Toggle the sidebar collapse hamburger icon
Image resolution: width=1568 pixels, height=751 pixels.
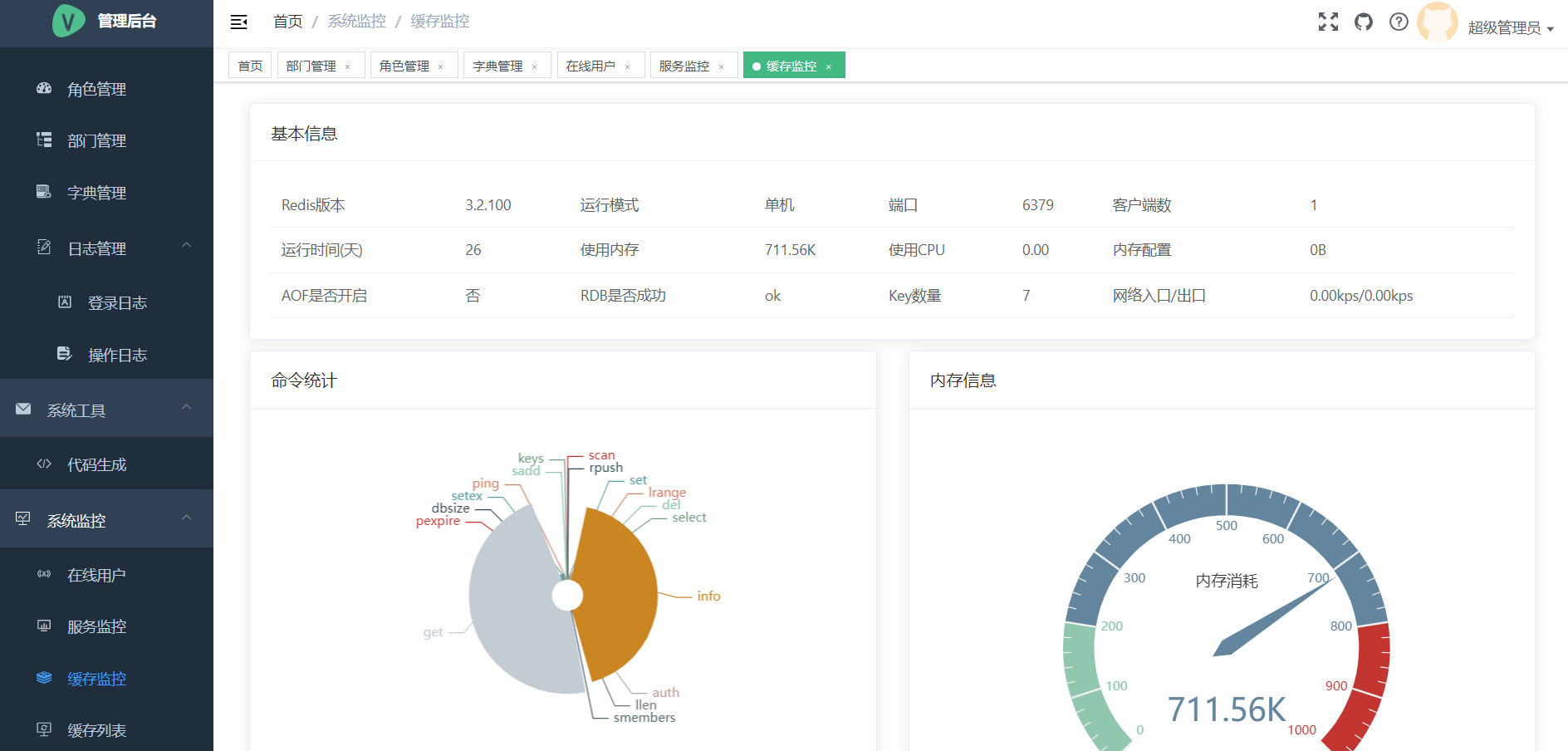[x=239, y=22]
